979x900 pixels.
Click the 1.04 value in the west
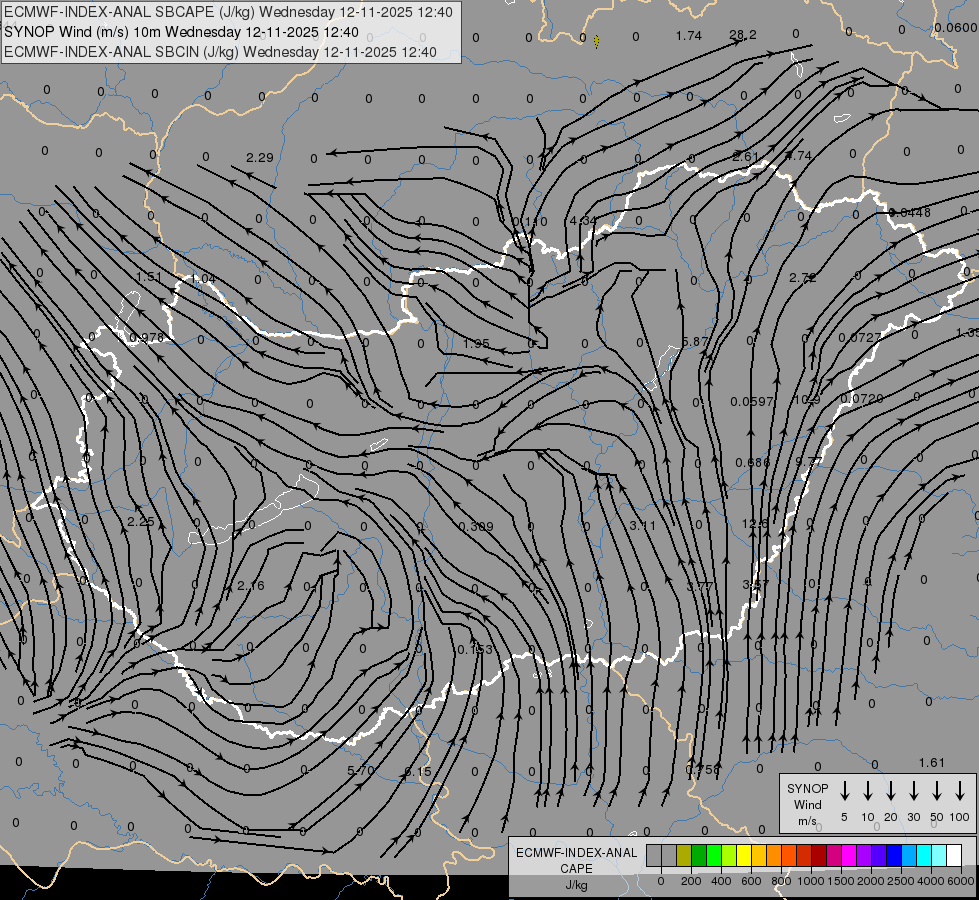coord(204,278)
